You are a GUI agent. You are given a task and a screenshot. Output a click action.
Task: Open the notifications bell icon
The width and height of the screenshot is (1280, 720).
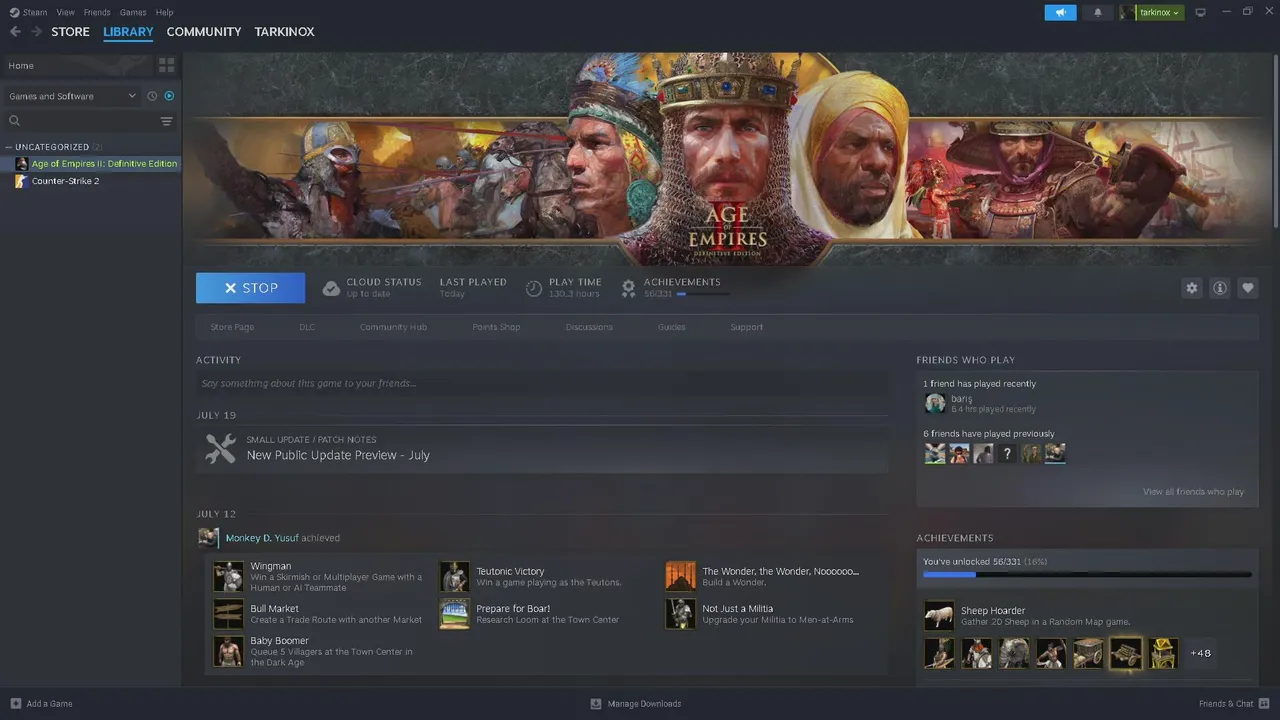point(1097,12)
